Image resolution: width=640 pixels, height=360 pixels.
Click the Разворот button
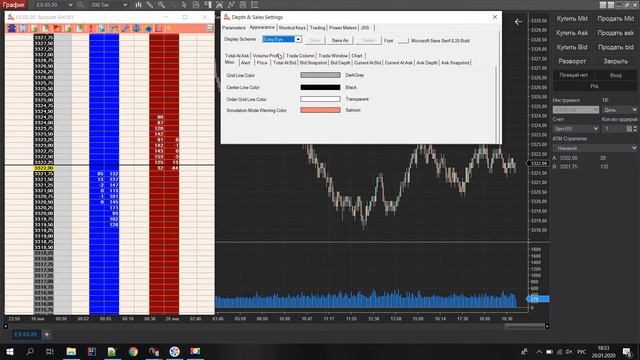(x=572, y=61)
